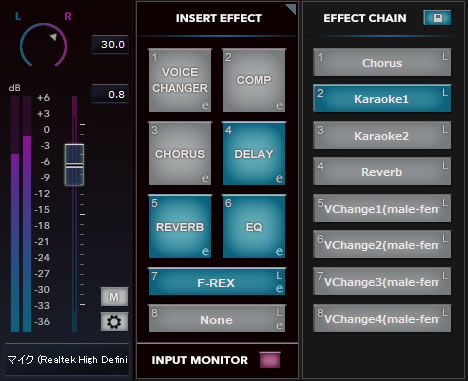Click the L icon on VChange1 preset
This screenshot has height=381, width=468.
pos(445,202)
